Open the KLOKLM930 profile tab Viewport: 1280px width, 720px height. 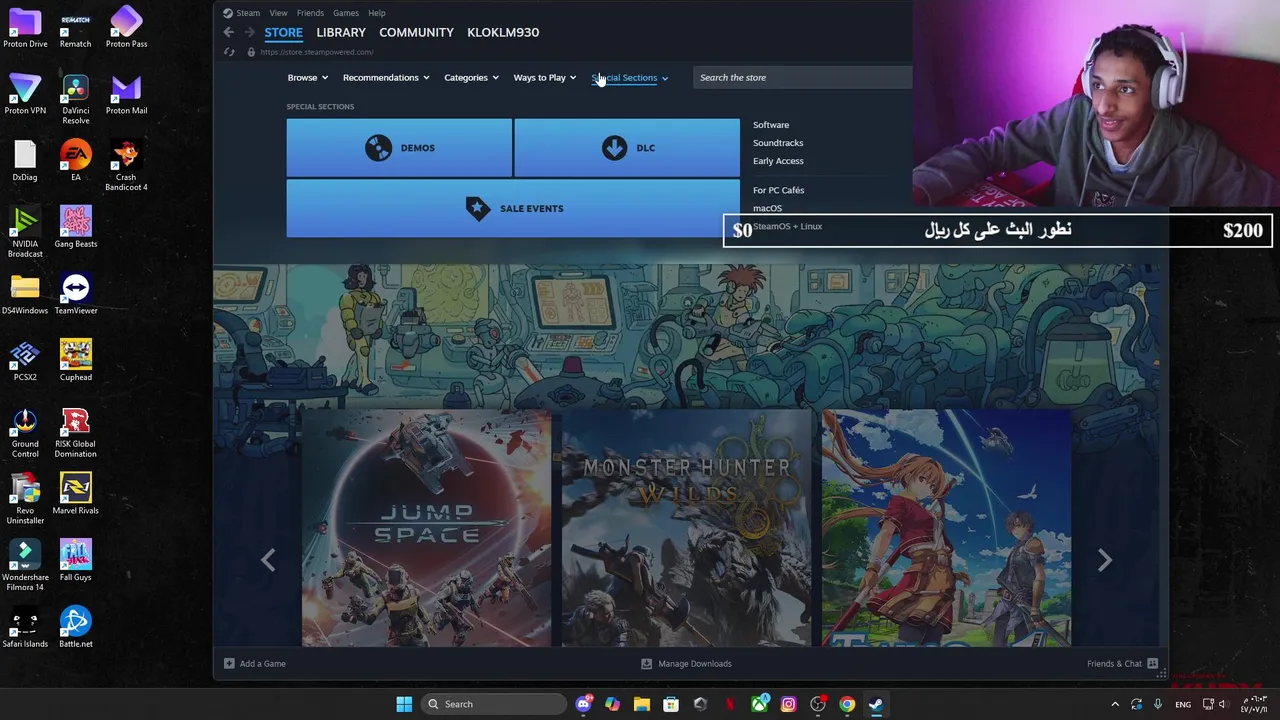503,32
